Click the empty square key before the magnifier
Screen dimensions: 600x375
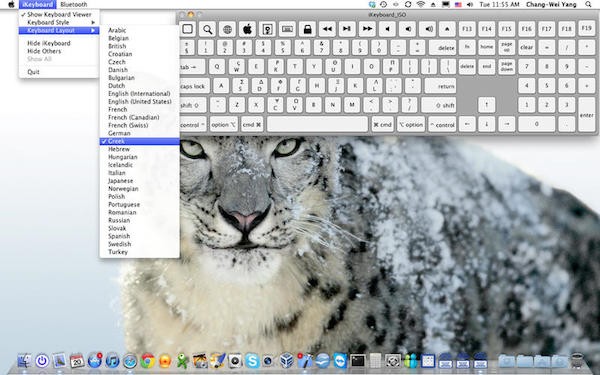coord(188,29)
